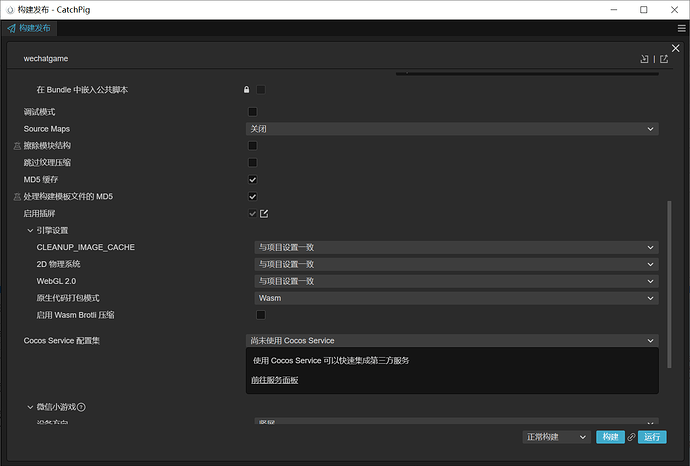Collapse the 引擎设置 section
The width and height of the screenshot is (690, 466).
30,231
